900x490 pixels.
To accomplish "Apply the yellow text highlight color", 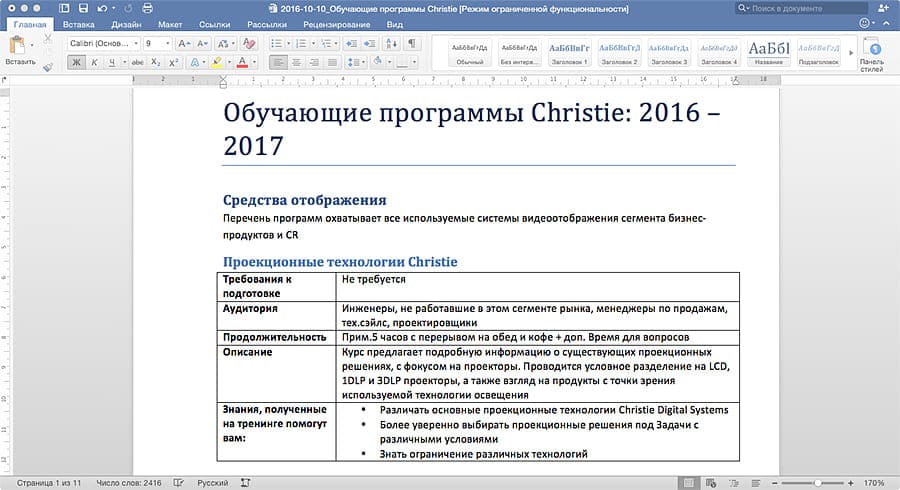I will (217, 62).
